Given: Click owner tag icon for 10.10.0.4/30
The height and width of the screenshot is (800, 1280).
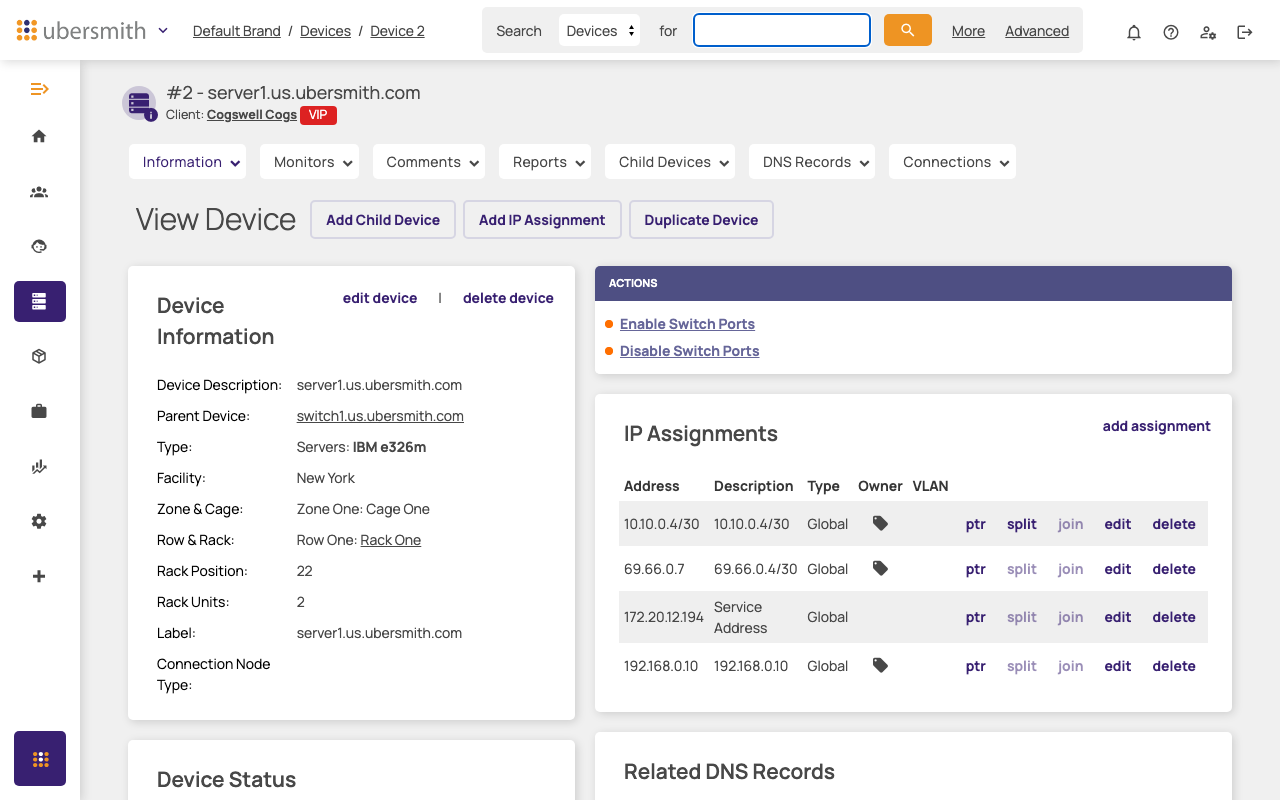Looking at the screenshot, I should point(880,523).
